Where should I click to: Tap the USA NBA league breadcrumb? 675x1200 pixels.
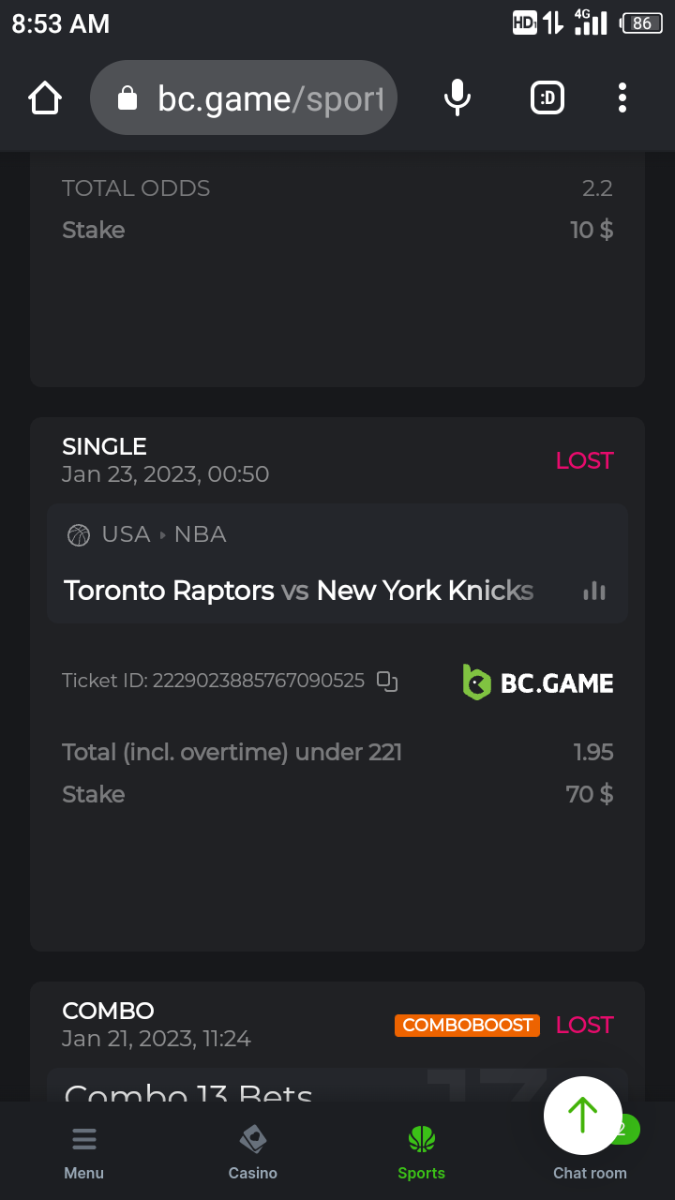pos(164,535)
